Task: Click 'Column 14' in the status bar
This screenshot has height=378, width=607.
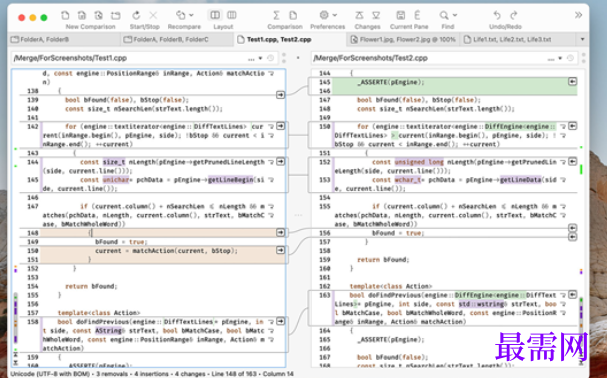Action: click(x=278, y=374)
